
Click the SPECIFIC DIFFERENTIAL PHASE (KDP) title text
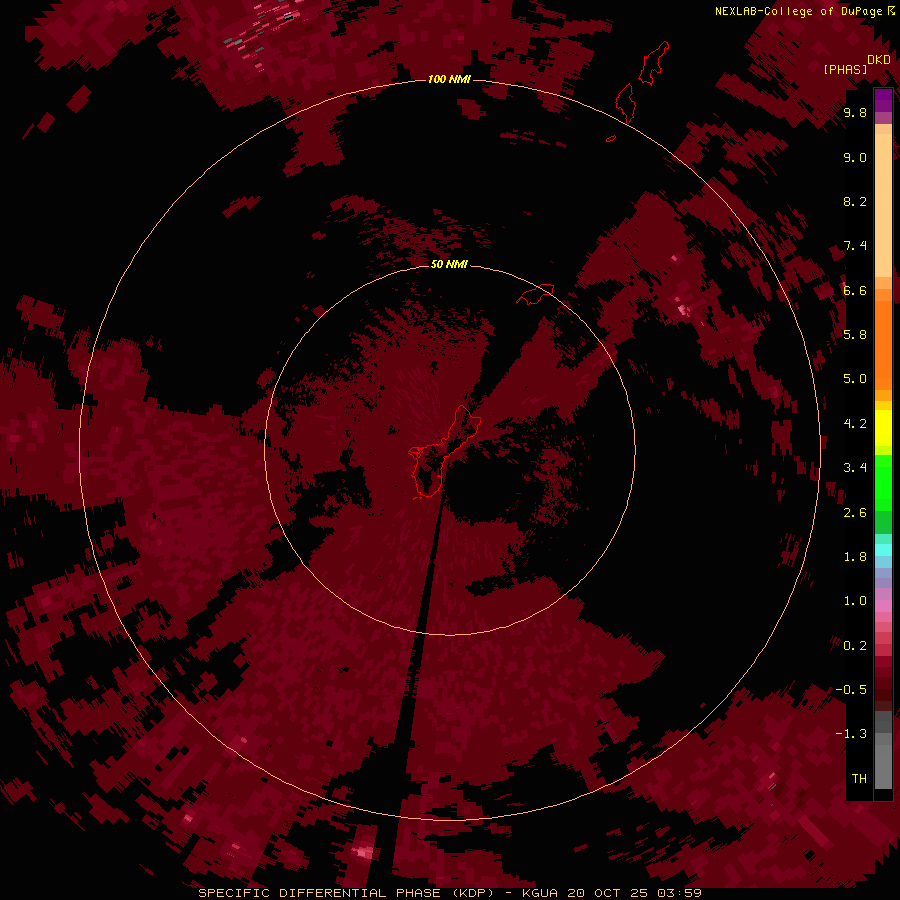(x=350, y=893)
